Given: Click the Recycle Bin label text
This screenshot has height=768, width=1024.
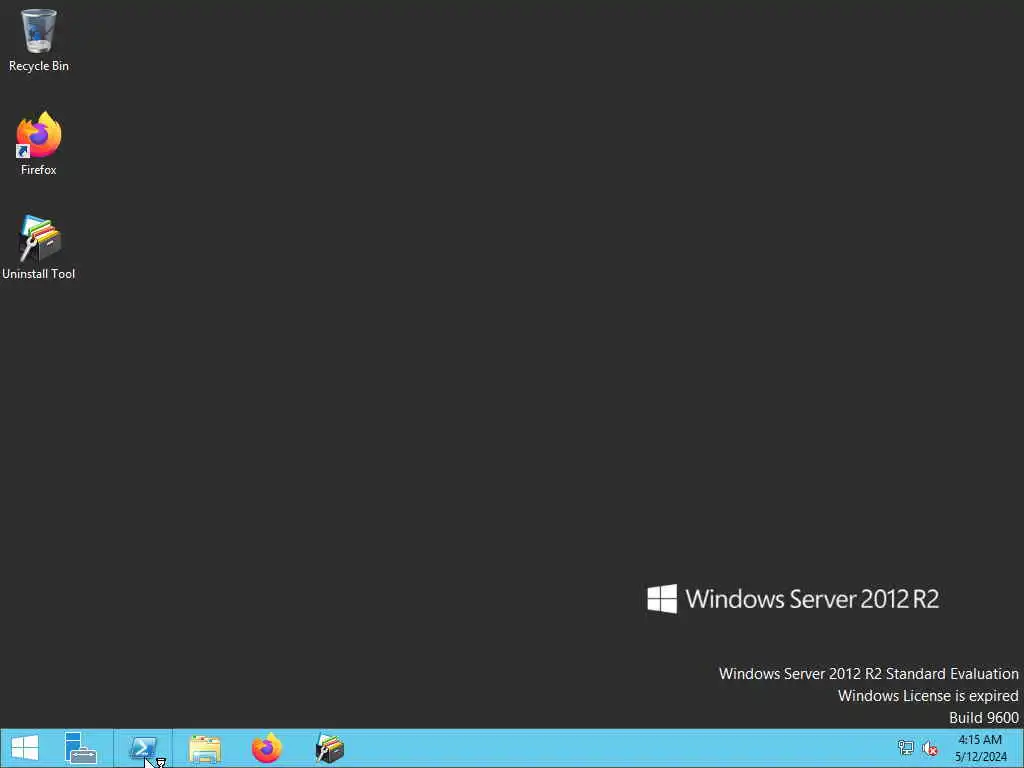Looking at the screenshot, I should [39, 66].
